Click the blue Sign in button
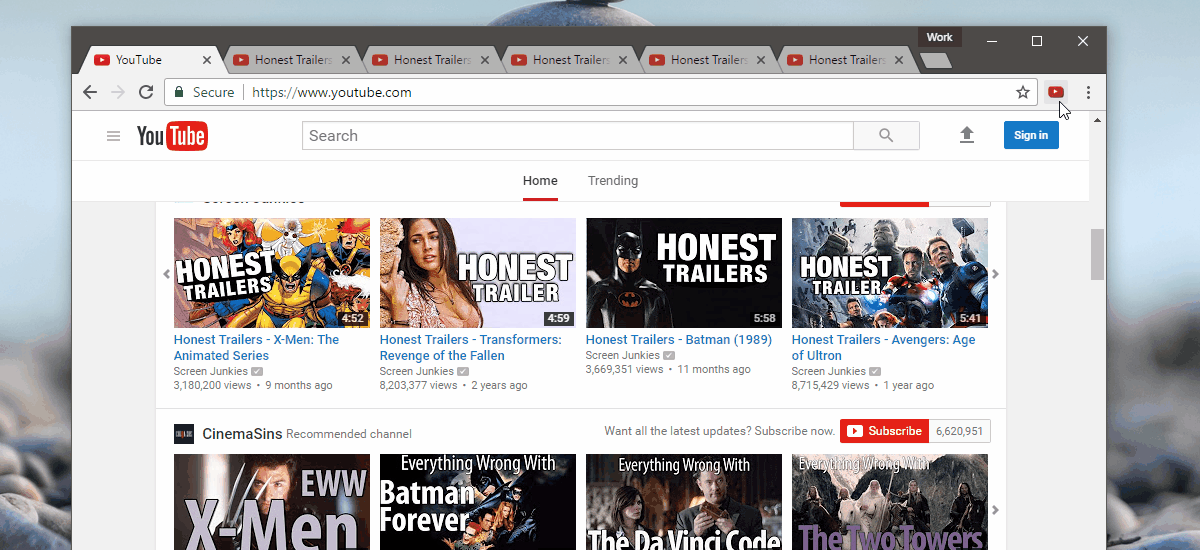Viewport: 1200px width, 550px height. (x=1030, y=136)
